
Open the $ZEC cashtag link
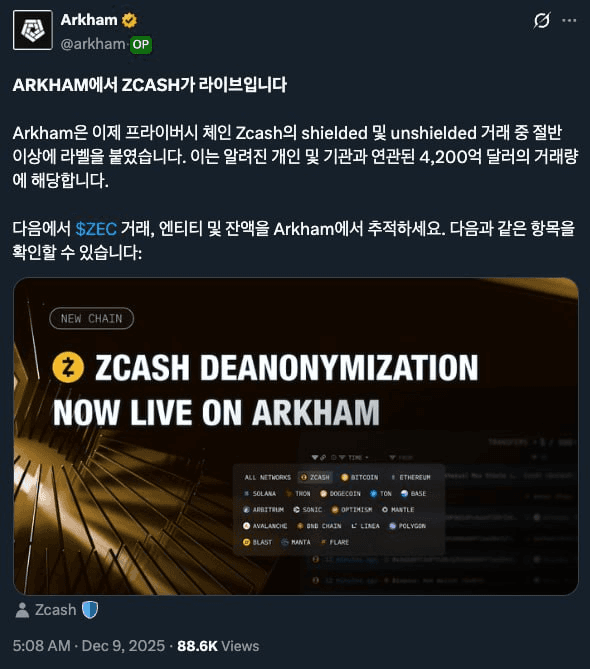(x=96, y=229)
